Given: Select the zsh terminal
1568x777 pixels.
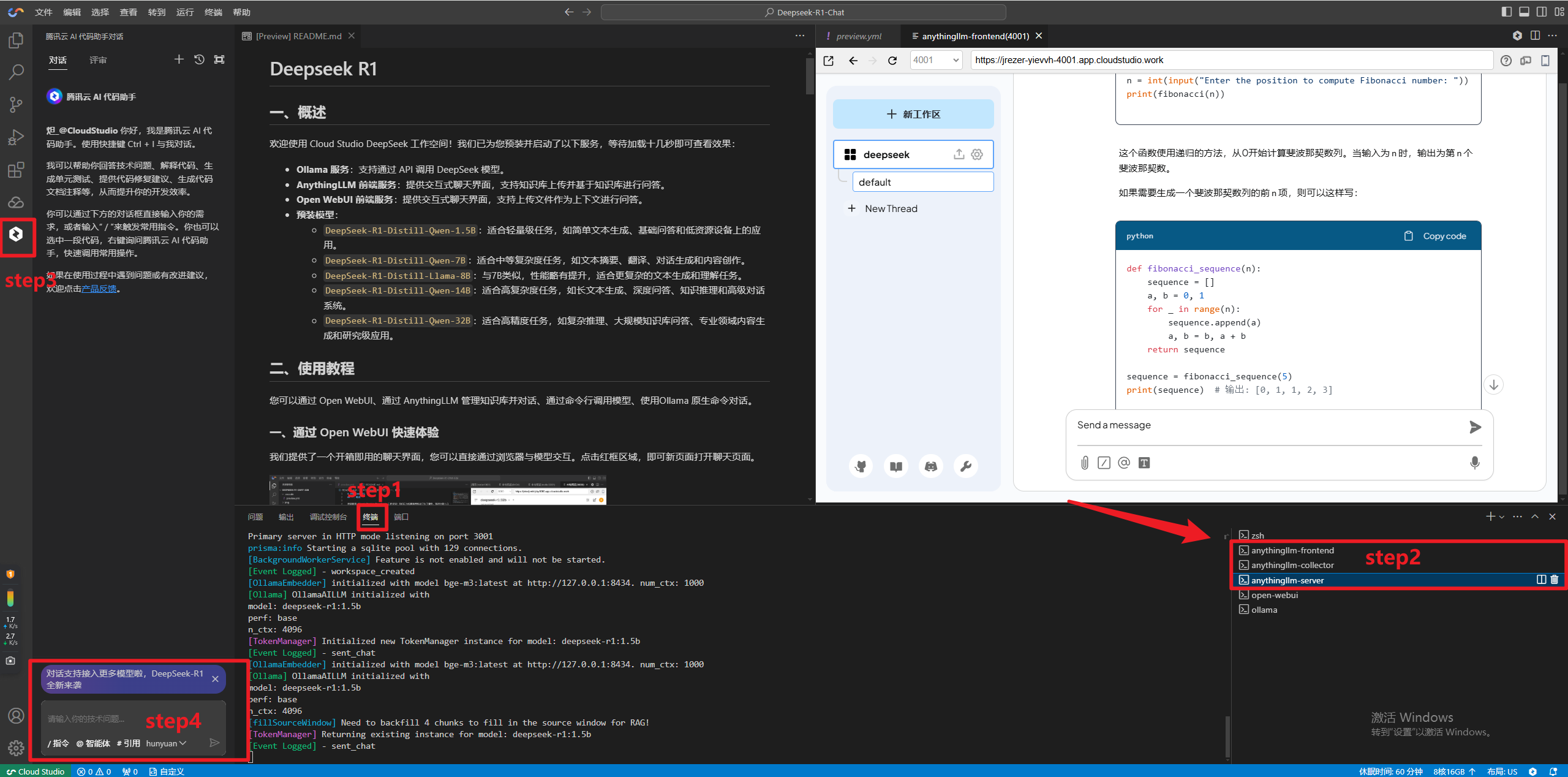Looking at the screenshot, I should (x=1398, y=536).
